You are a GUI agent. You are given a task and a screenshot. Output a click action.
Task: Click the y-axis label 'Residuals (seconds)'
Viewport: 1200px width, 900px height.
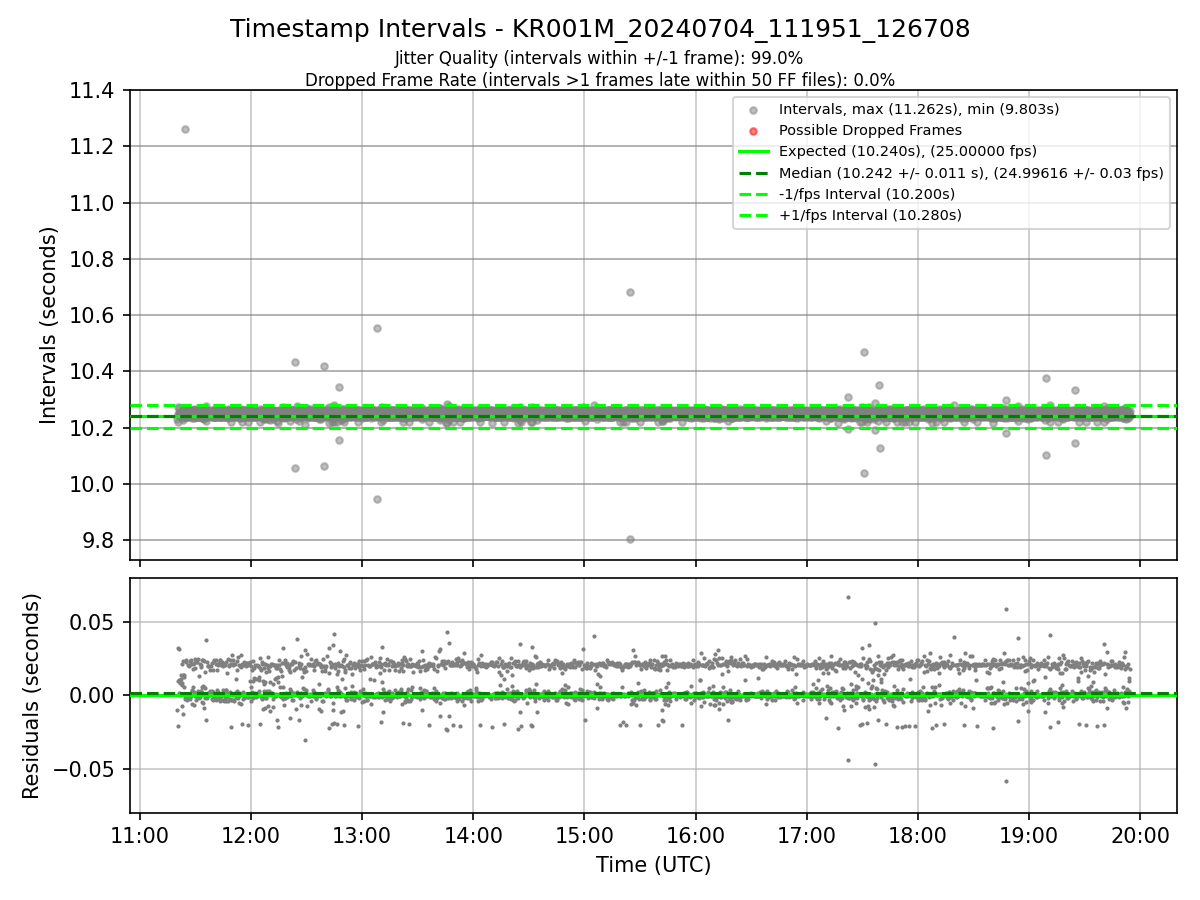31,696
